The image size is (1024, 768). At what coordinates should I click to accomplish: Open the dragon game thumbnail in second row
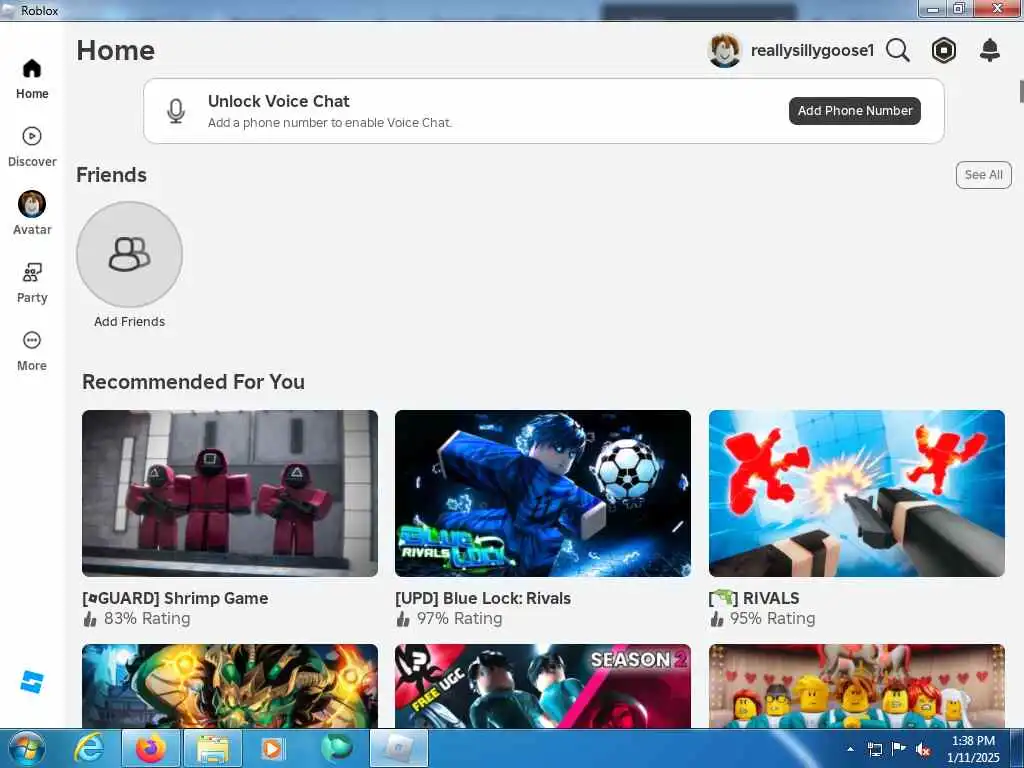[230, 686]
